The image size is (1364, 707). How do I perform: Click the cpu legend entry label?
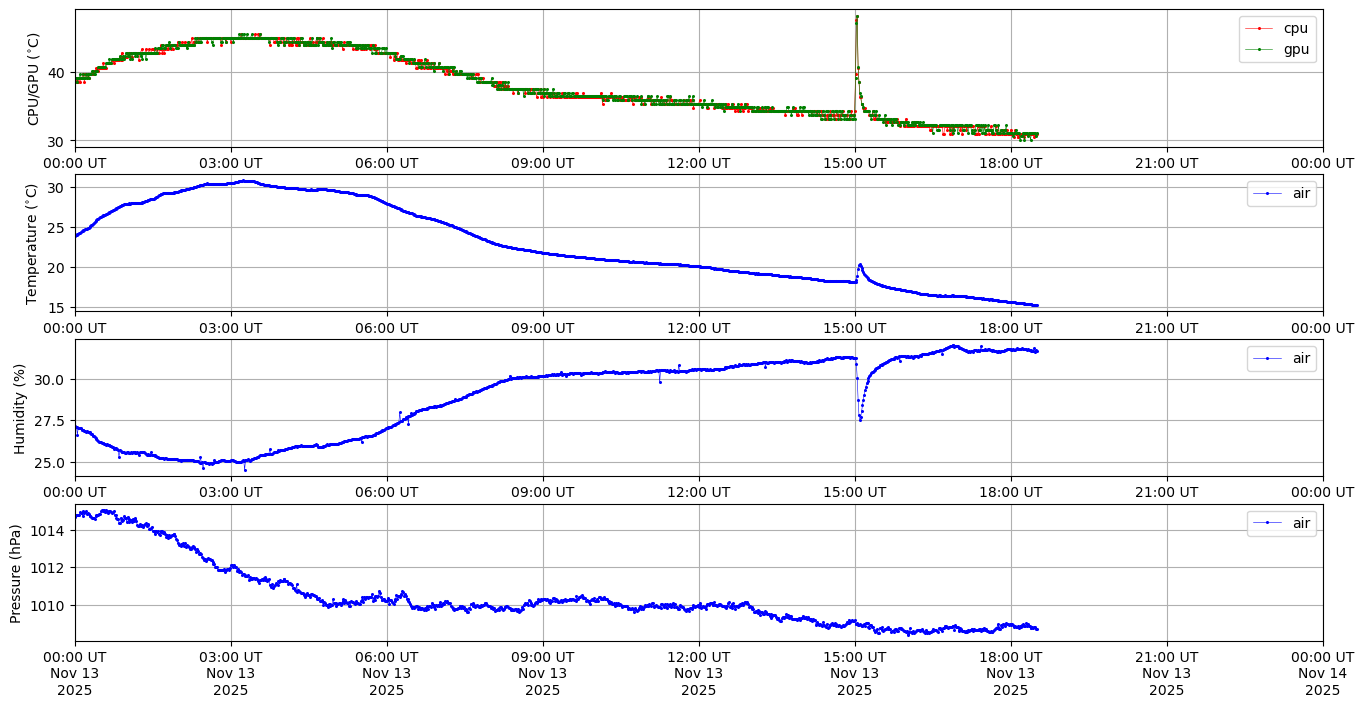click(1296, 28)
